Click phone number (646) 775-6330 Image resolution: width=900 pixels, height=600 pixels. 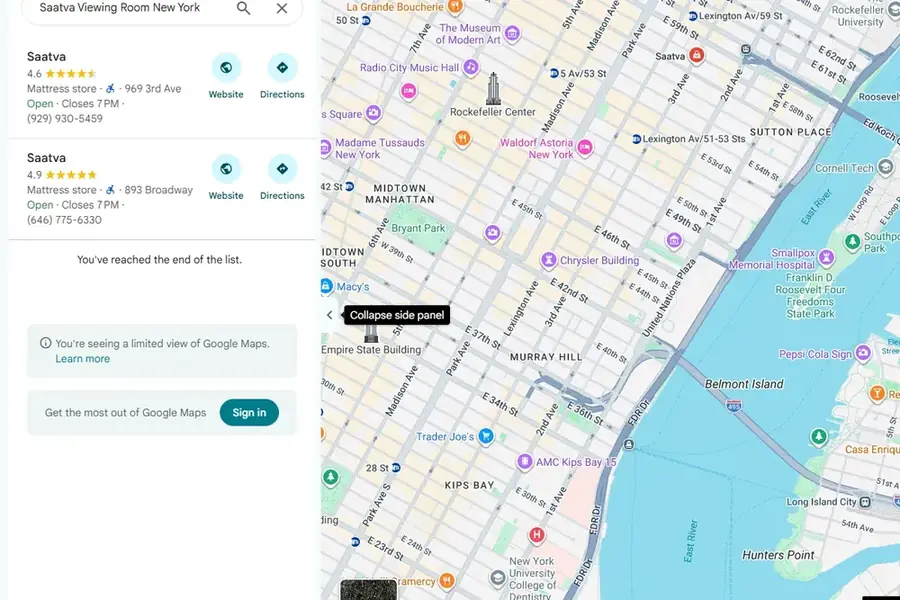pyautogui.click(x=64, y=220)
